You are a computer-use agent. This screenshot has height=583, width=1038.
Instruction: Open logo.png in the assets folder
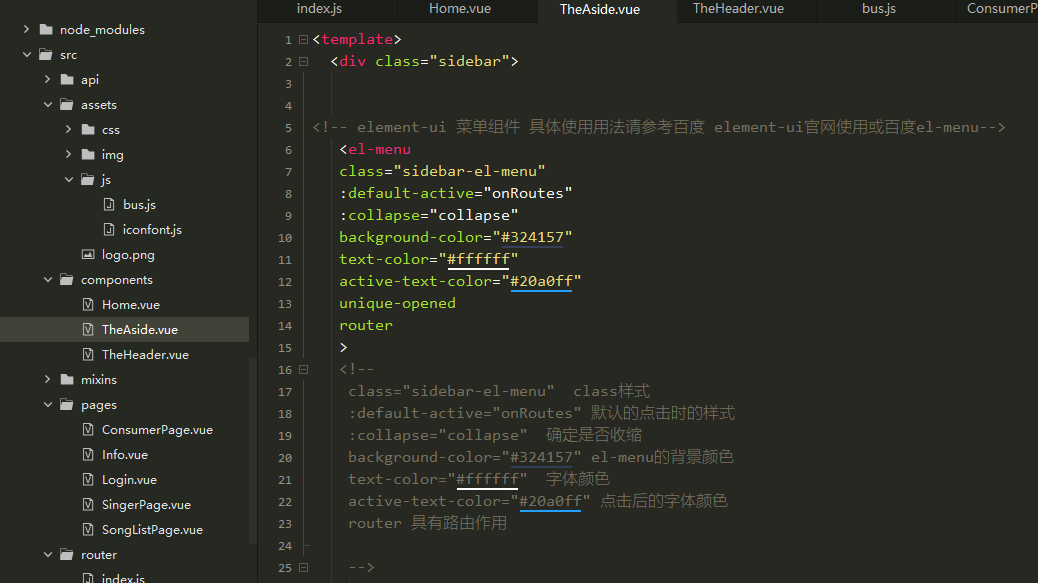pos(128,255)
